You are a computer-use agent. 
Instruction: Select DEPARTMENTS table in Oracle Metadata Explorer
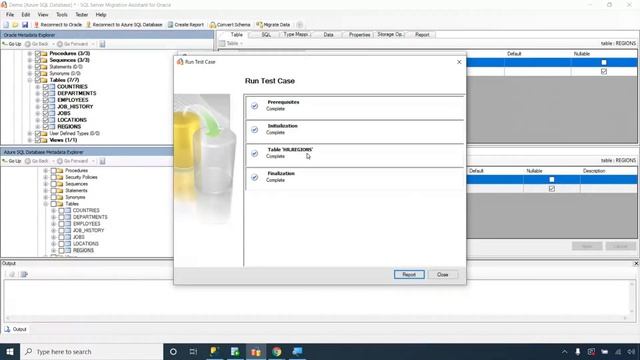point(76,93)
